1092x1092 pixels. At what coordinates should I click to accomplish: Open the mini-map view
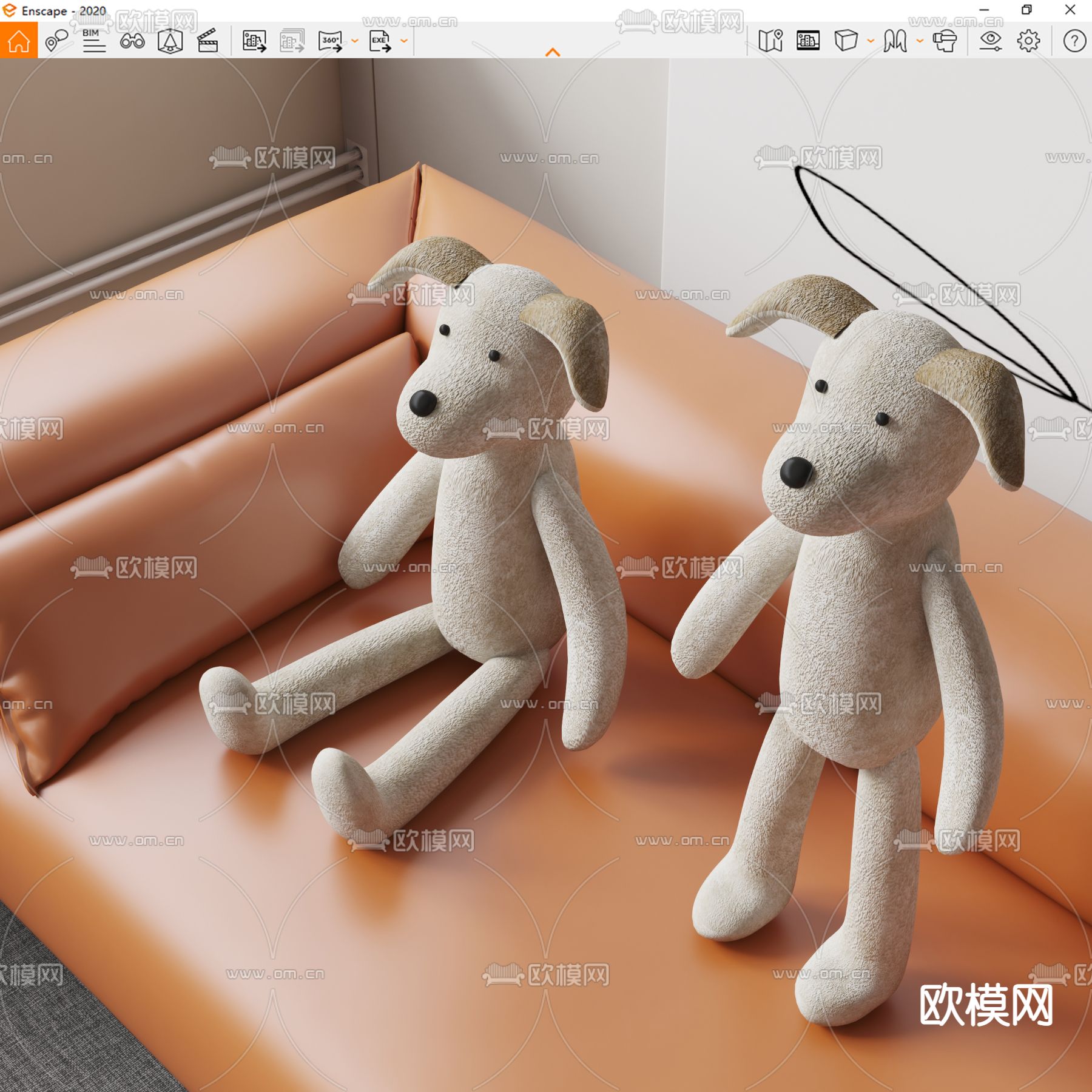tap(771, 41)
